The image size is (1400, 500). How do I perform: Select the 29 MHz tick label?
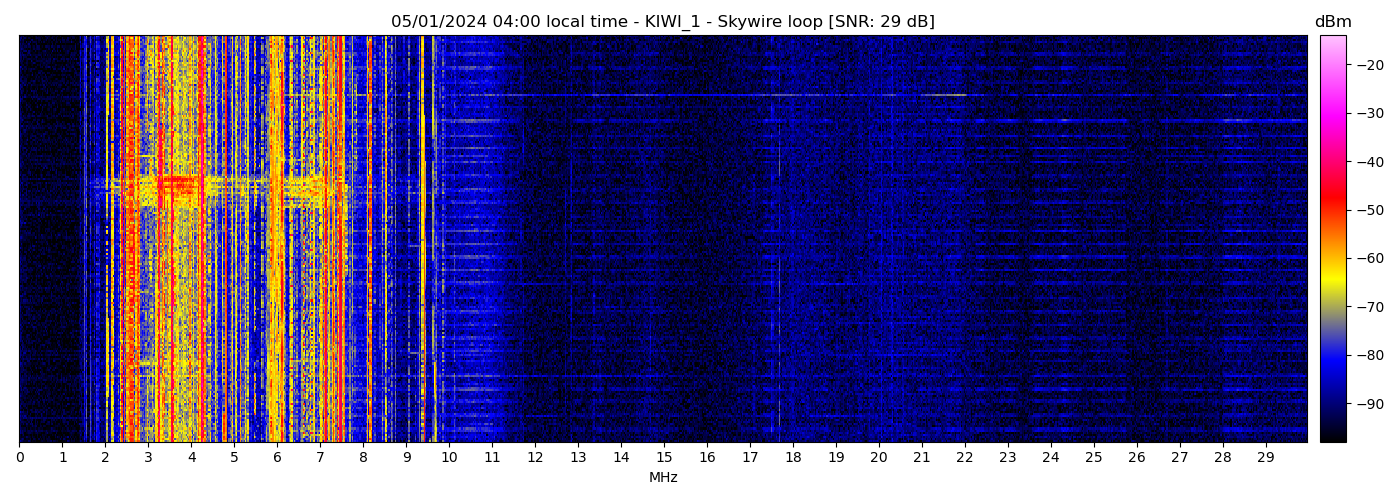(x=1265, y=457)
